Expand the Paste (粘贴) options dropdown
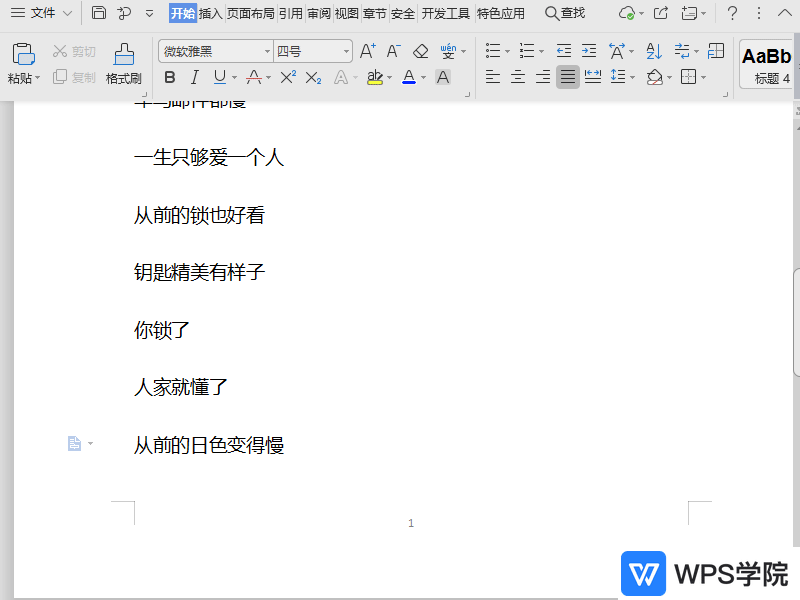800x600 pixels. click(x=37, y=79)
